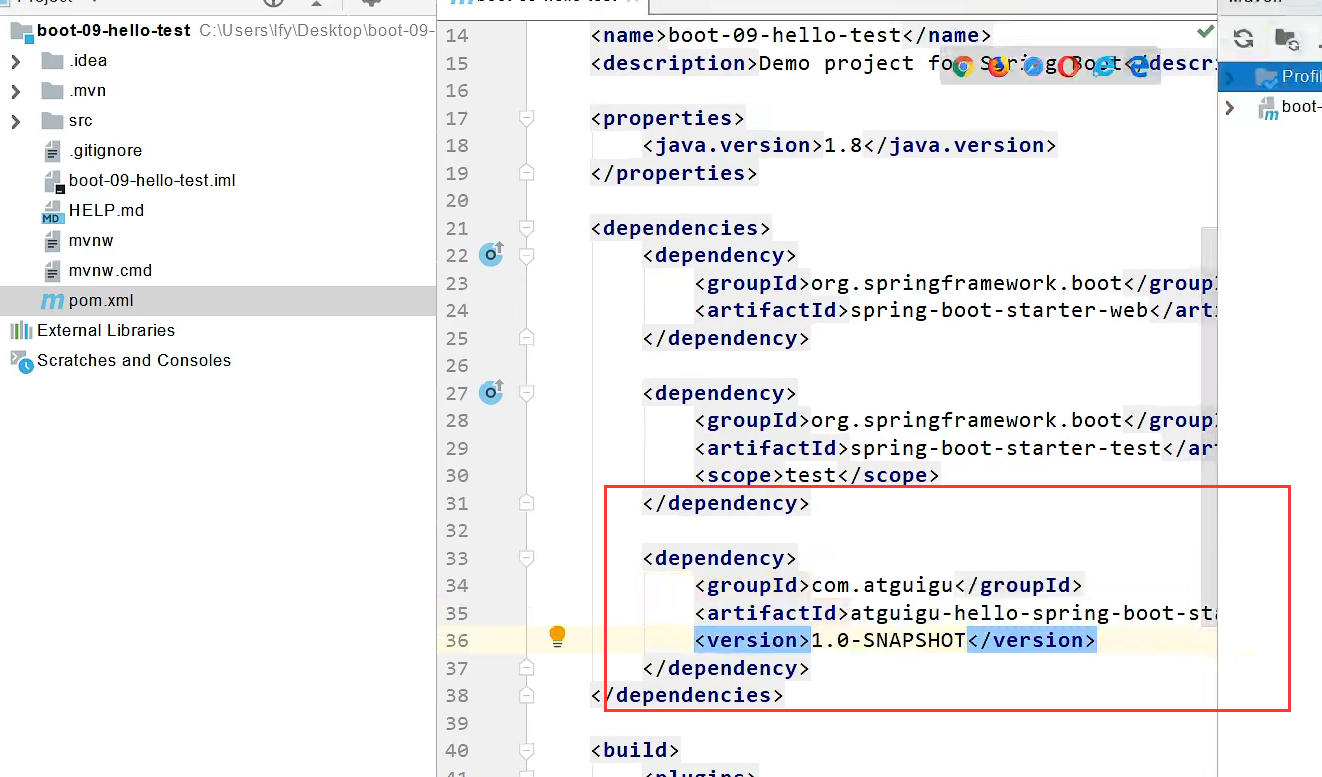
Task: Click the Opera browser icon in editor
Action: click(x=1068, y=66)
